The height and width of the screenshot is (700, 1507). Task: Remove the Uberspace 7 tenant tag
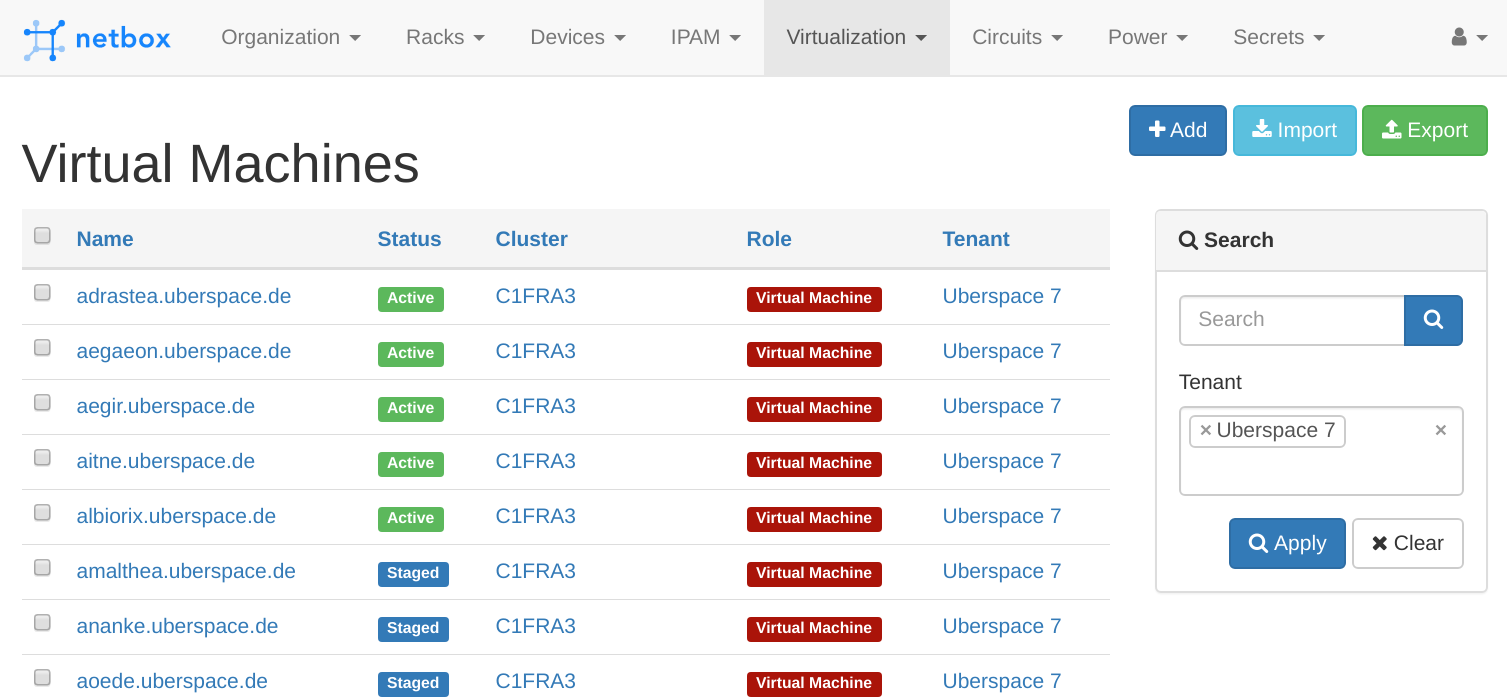pos(1205,431)
